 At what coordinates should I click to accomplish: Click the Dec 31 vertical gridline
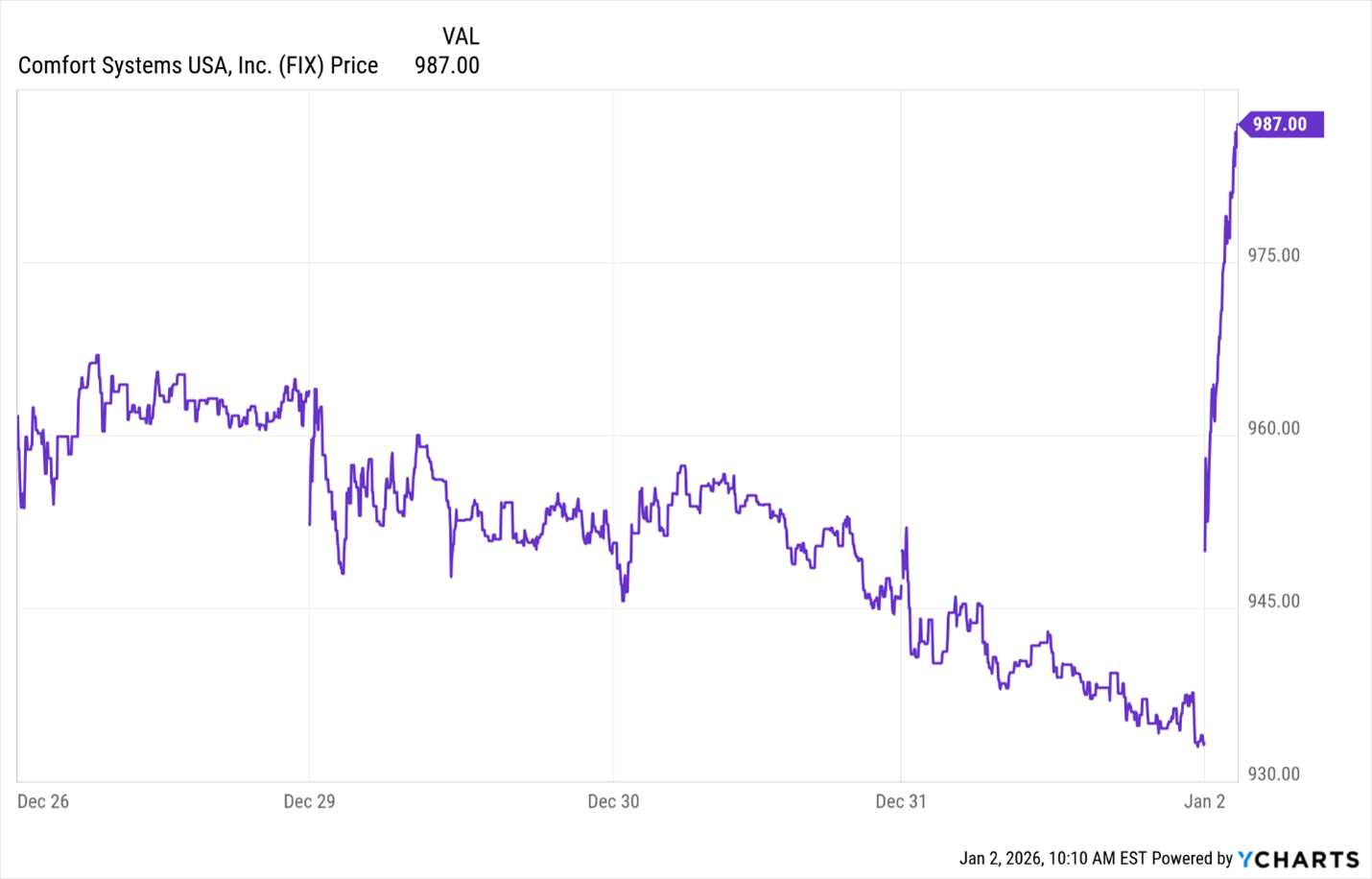point(901,288)
